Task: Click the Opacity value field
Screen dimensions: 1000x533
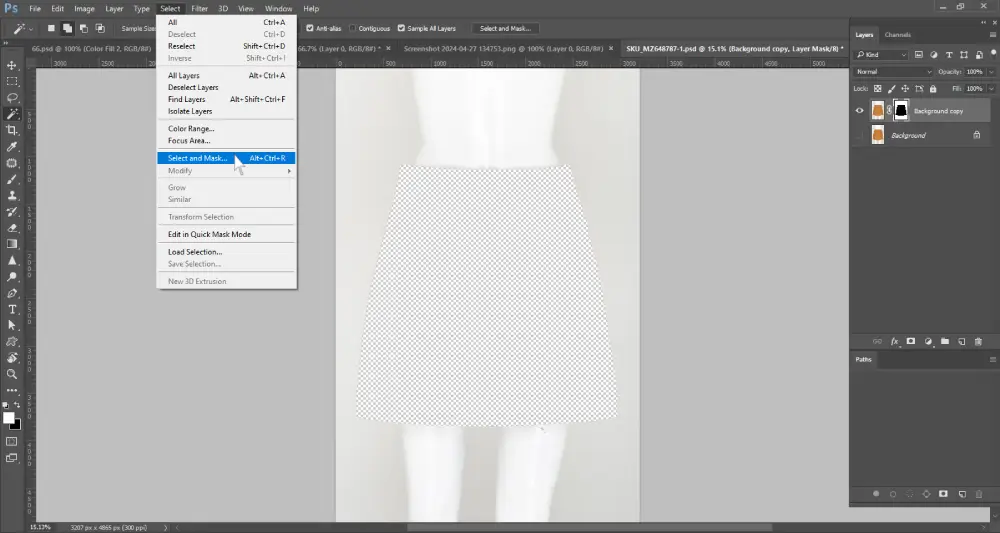Action: click(x=974, y=72)
